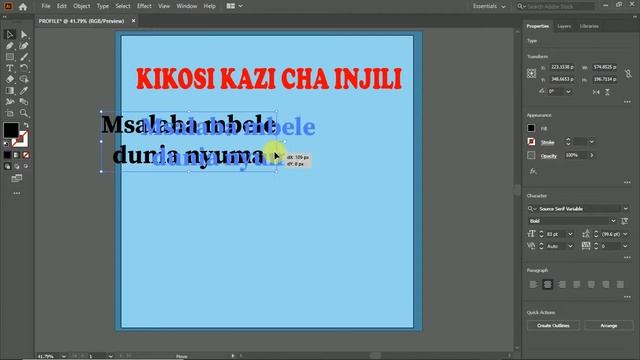640x360 pixels.
Task: Open leading value dropdown
Action: coord(625,234)
